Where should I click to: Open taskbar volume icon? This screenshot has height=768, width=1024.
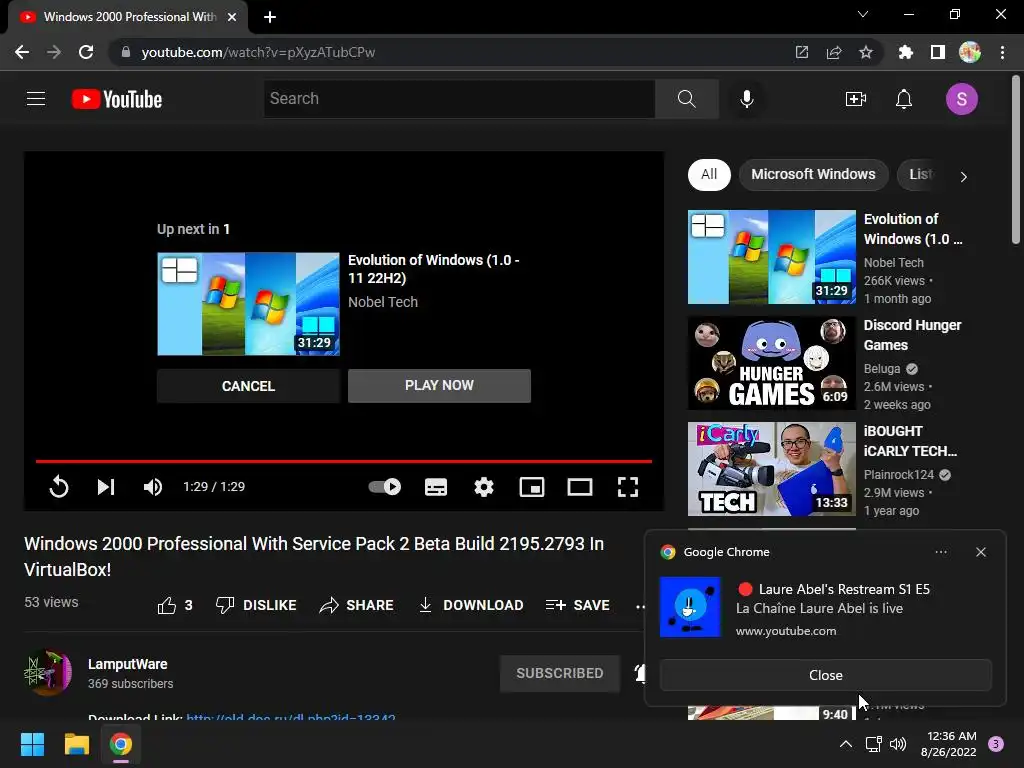(898, 744)
